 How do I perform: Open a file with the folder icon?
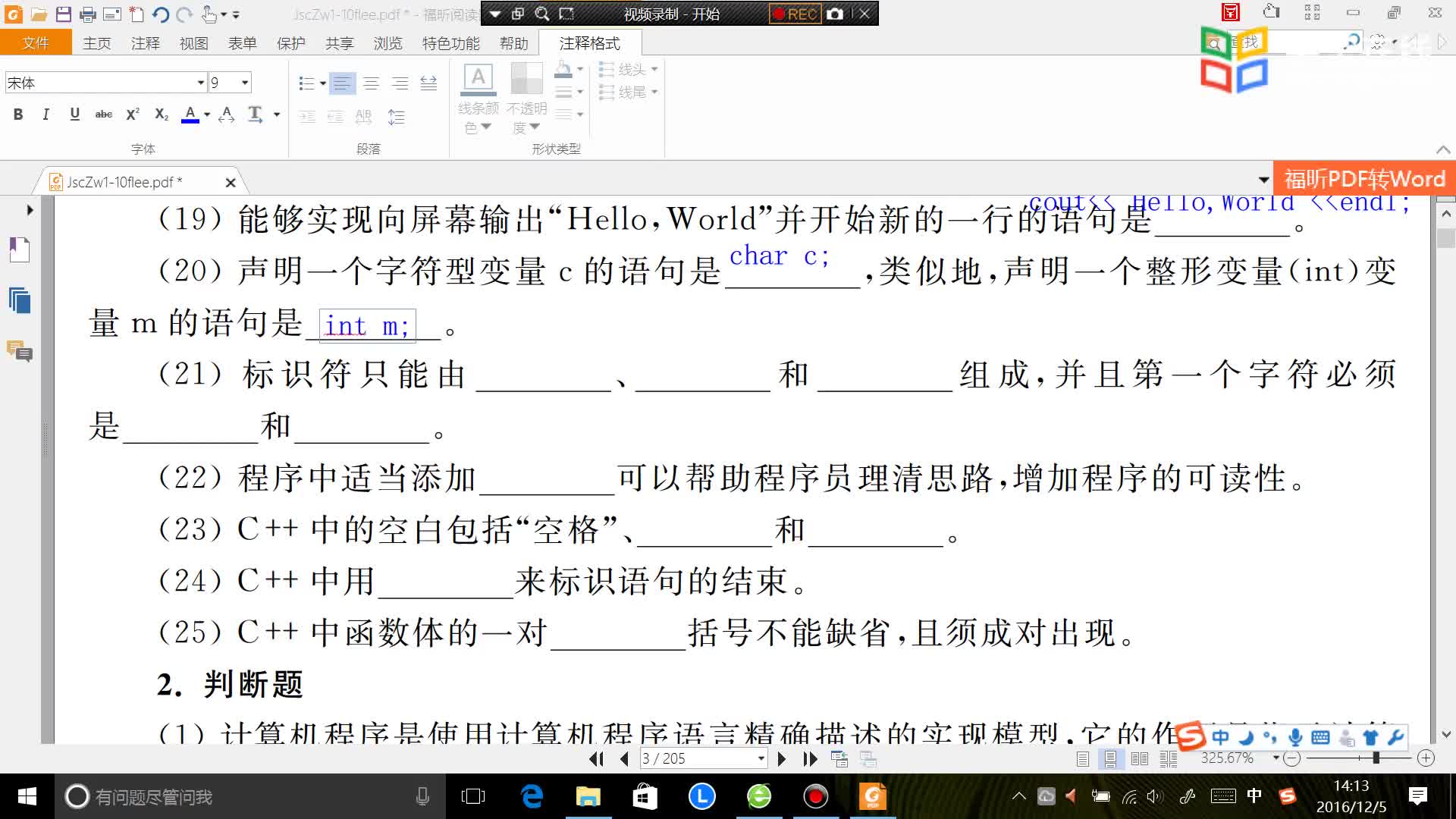pyautogui.click(x=39, y=14)
